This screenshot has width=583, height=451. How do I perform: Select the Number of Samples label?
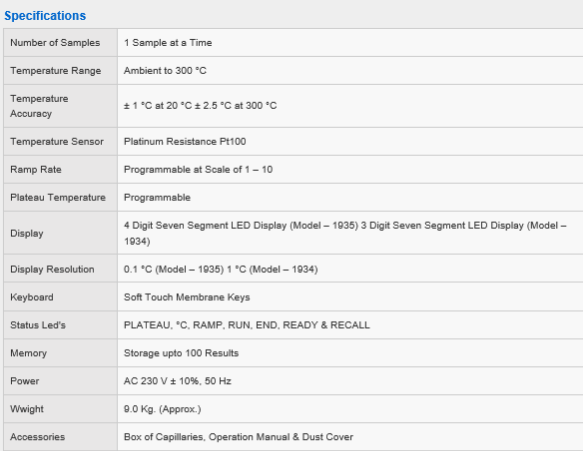click(x=55, y=43)
